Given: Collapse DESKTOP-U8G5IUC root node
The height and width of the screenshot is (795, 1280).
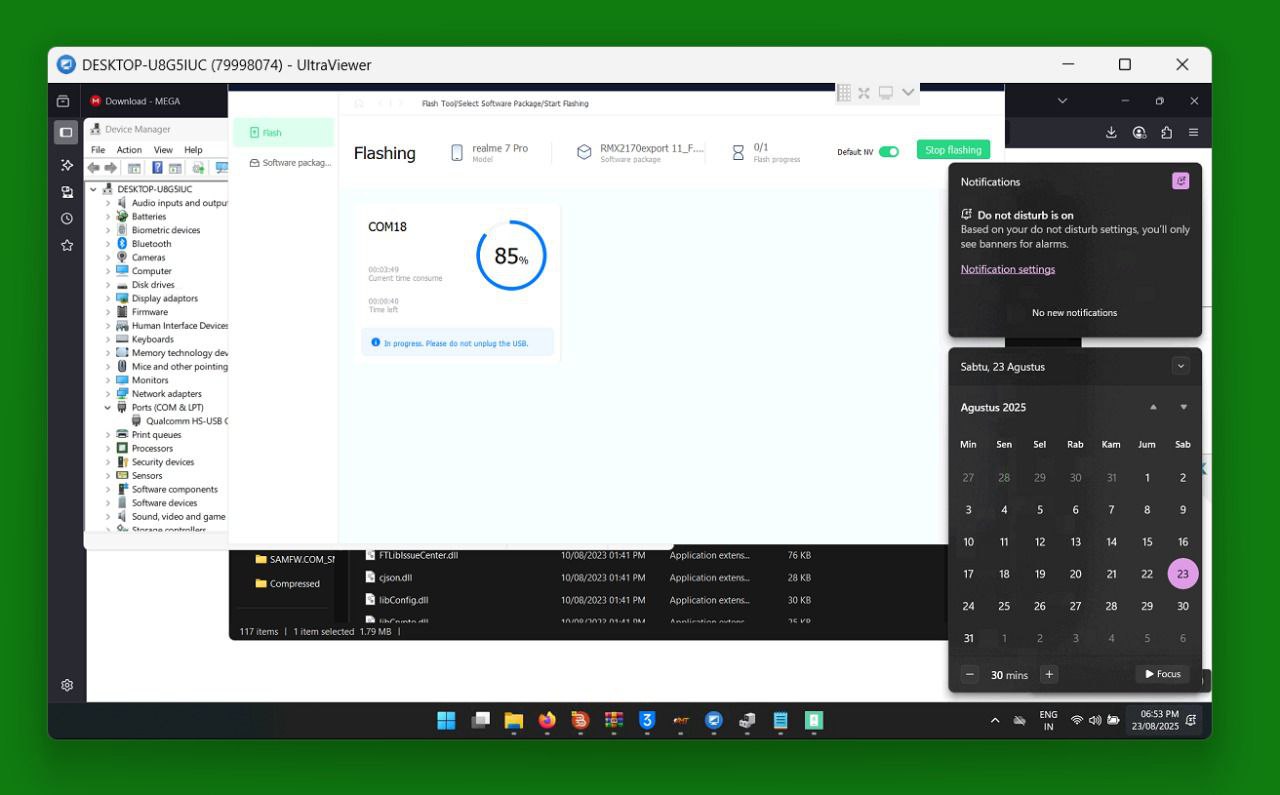Looking at the screenshot, I should pos(94,189).
